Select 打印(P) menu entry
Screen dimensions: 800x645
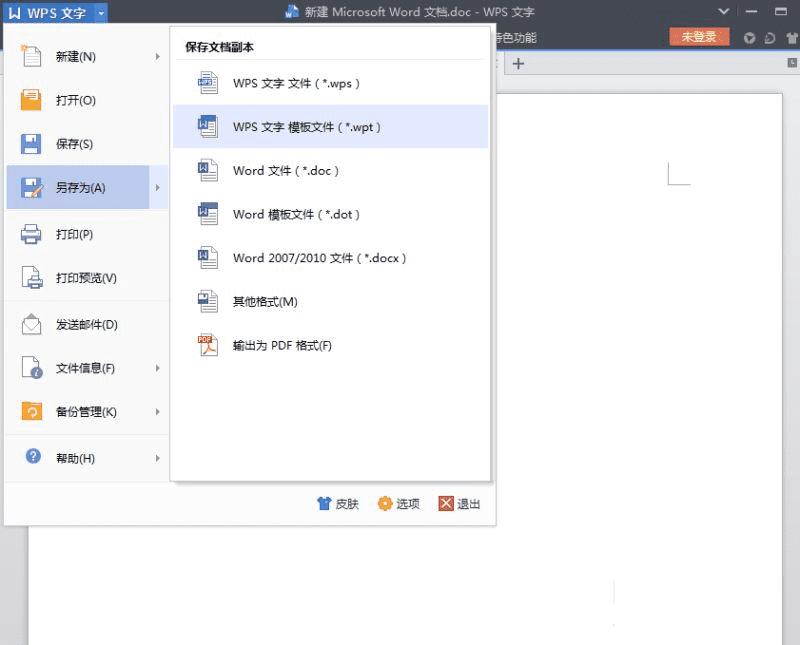coord(87,234)
